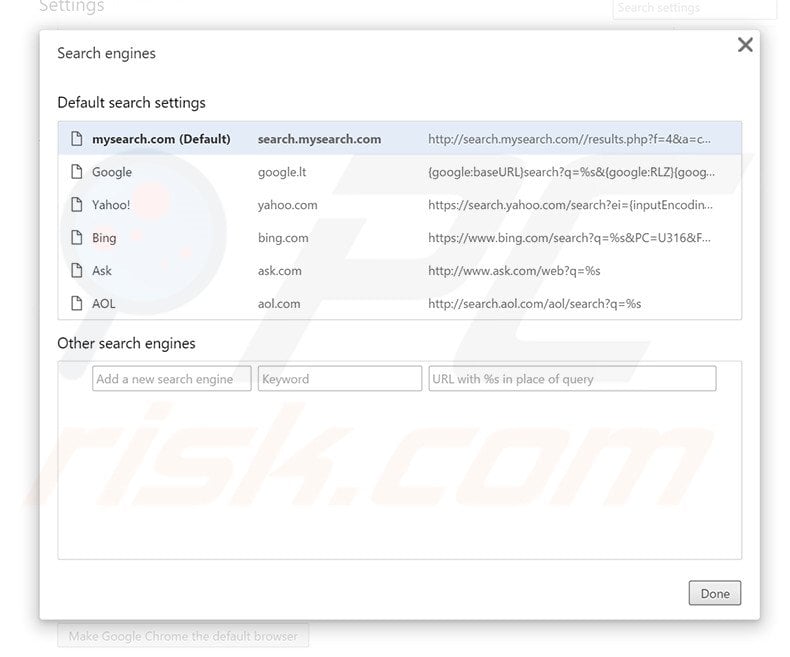Click the page icon beside Google
This screenshot has width=790, height=657.
point(77,172)
